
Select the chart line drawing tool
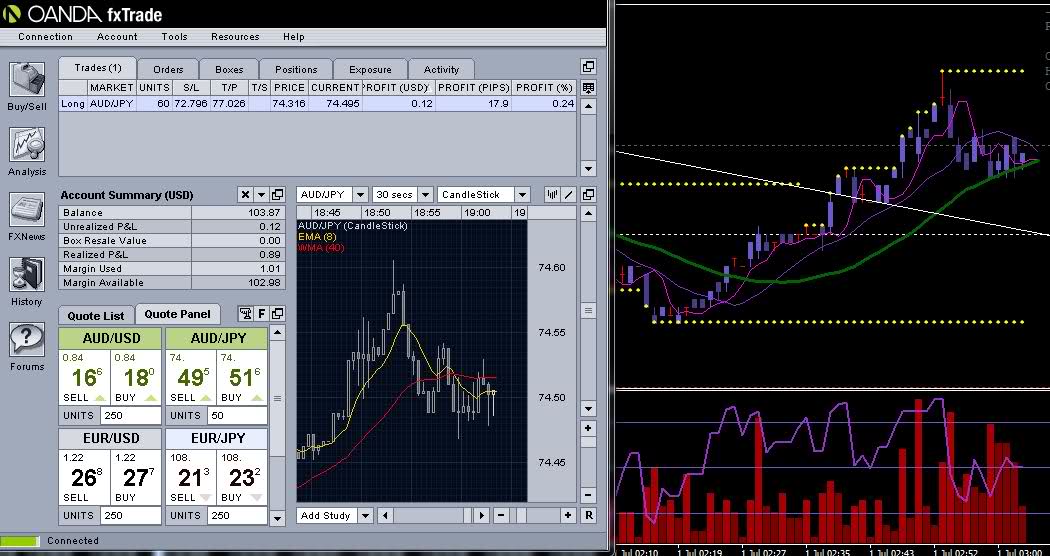pyautogui.click(x=569, y=194)
